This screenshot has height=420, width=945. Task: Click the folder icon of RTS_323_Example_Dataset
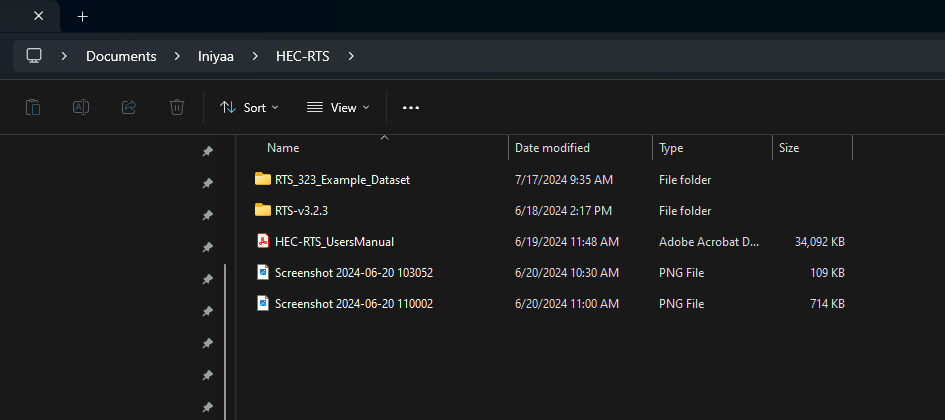point(263,179)
